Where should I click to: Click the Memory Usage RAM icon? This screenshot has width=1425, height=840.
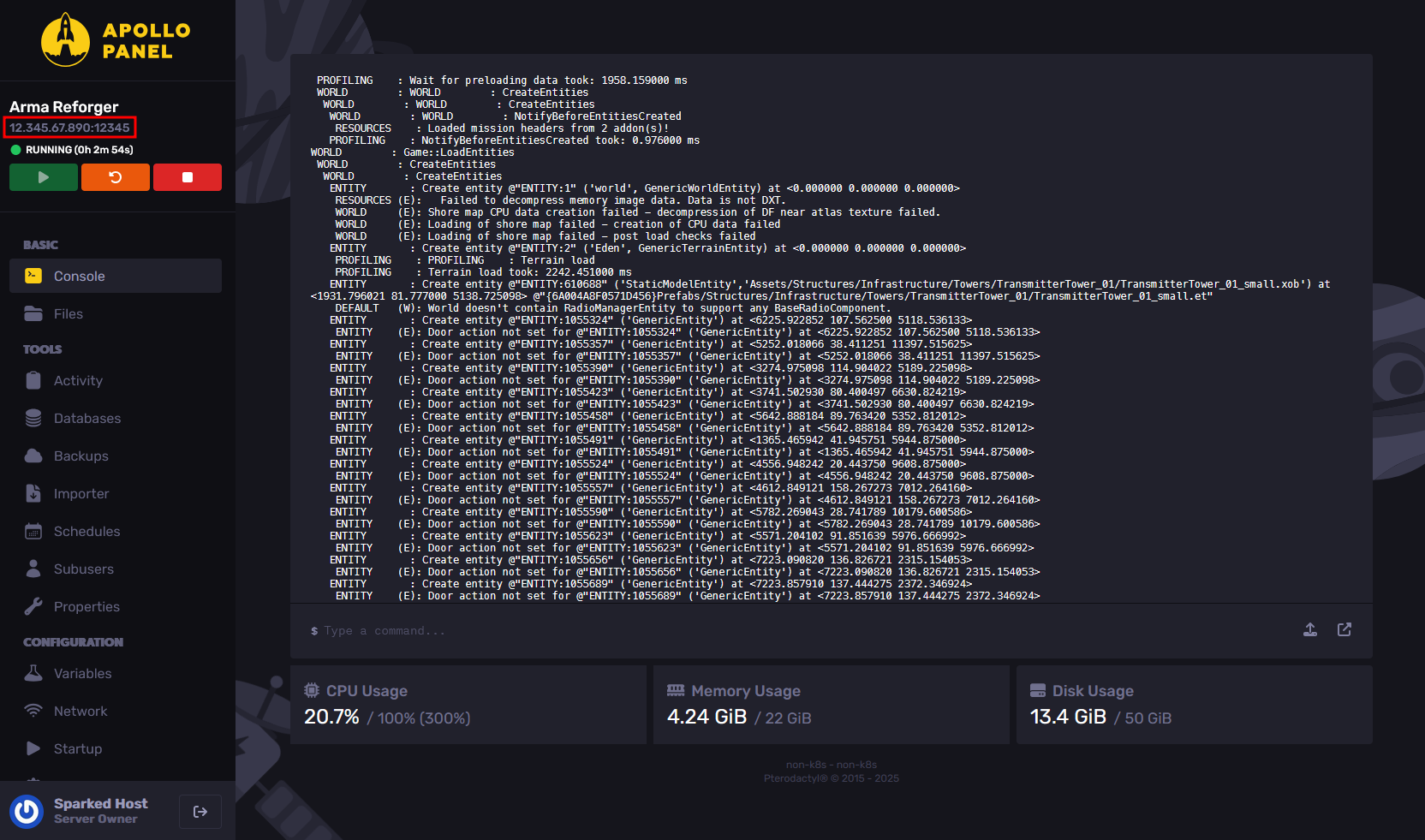pos(676,690)
